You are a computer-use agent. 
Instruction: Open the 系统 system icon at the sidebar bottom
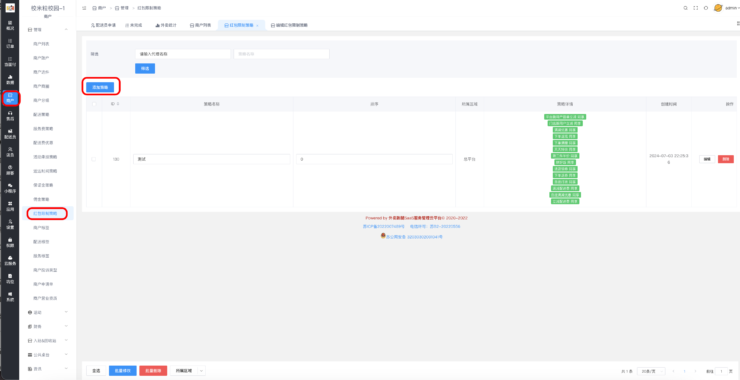[10, 296]
